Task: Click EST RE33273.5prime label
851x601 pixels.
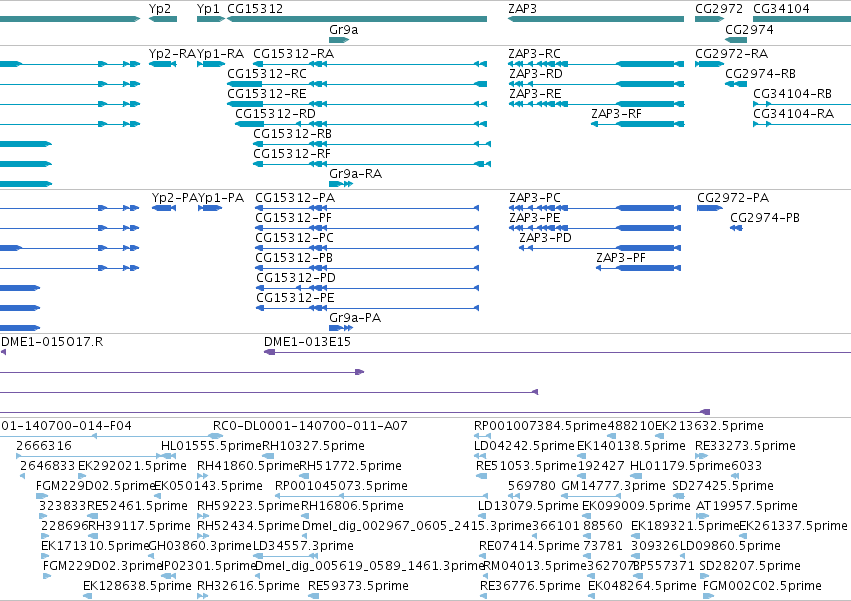Action: (745, 446)
